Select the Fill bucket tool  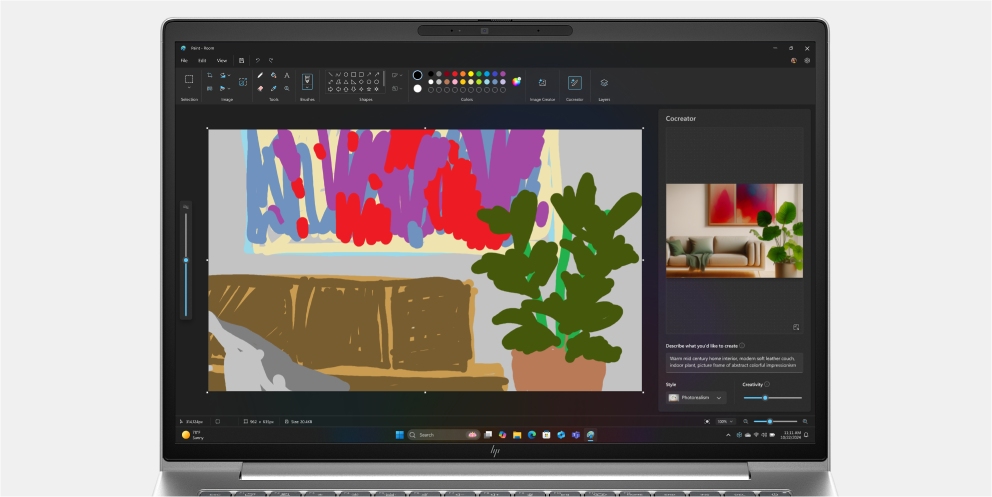[273, 75]
